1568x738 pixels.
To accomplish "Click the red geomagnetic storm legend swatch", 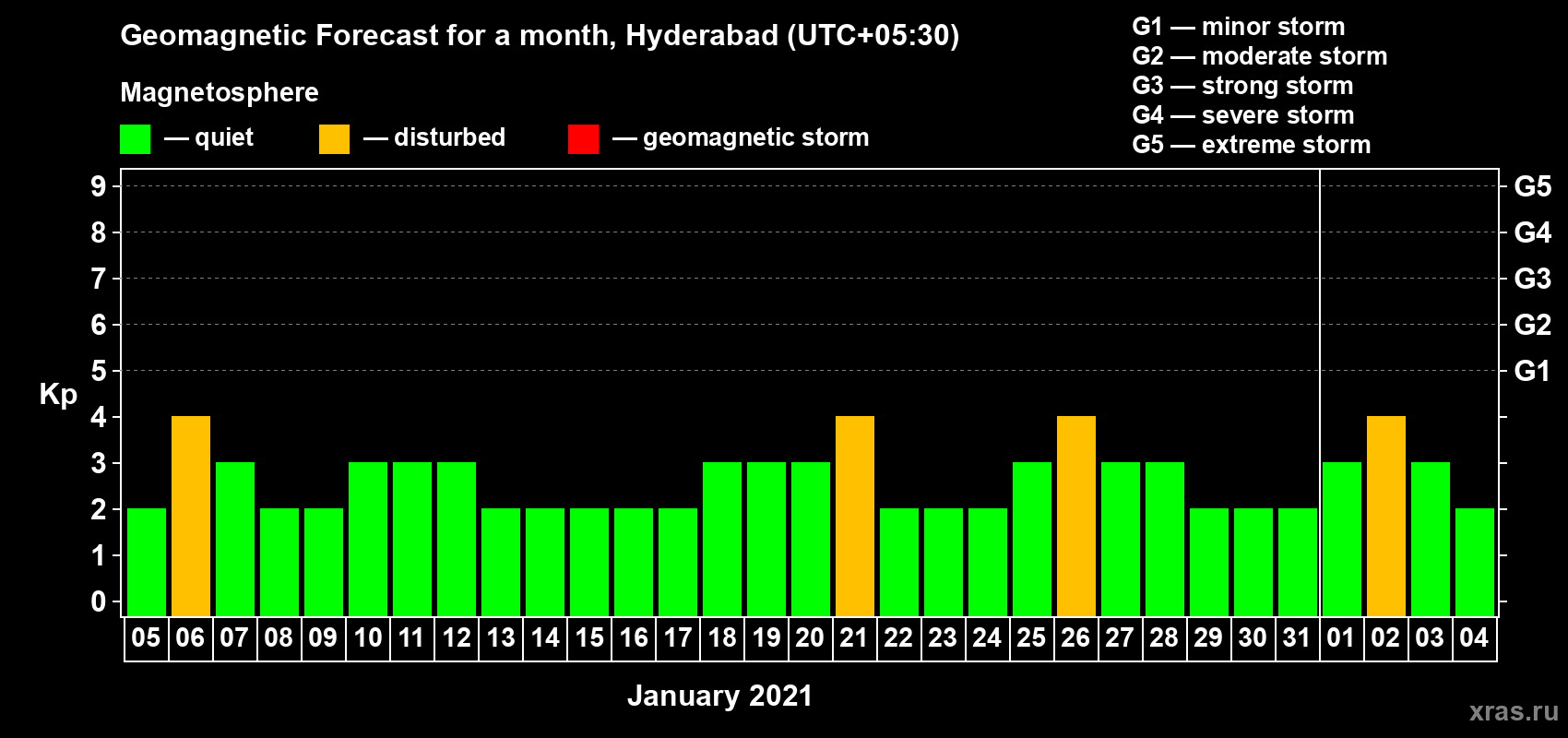I will [x=583, y=139].
